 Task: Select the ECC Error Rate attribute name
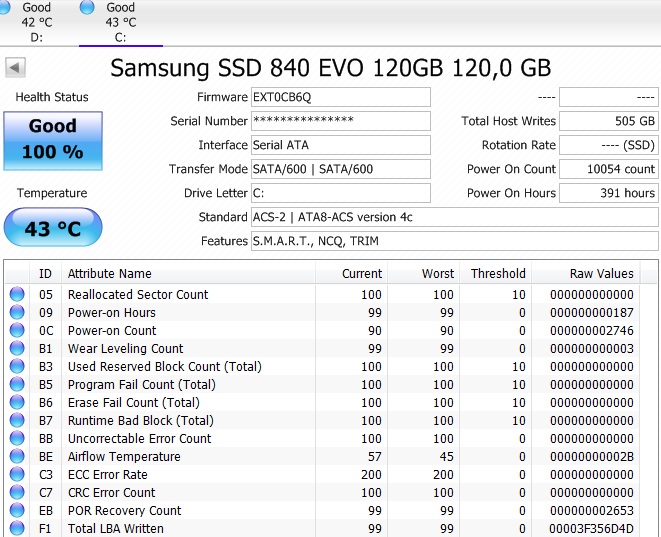pos(107,475)
